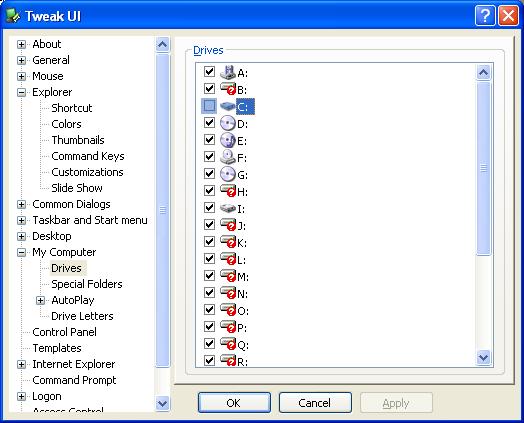Uncheck the E: drive checkbox
The height and width of the screenshot is (423, 524).
(x=209, y=139)
